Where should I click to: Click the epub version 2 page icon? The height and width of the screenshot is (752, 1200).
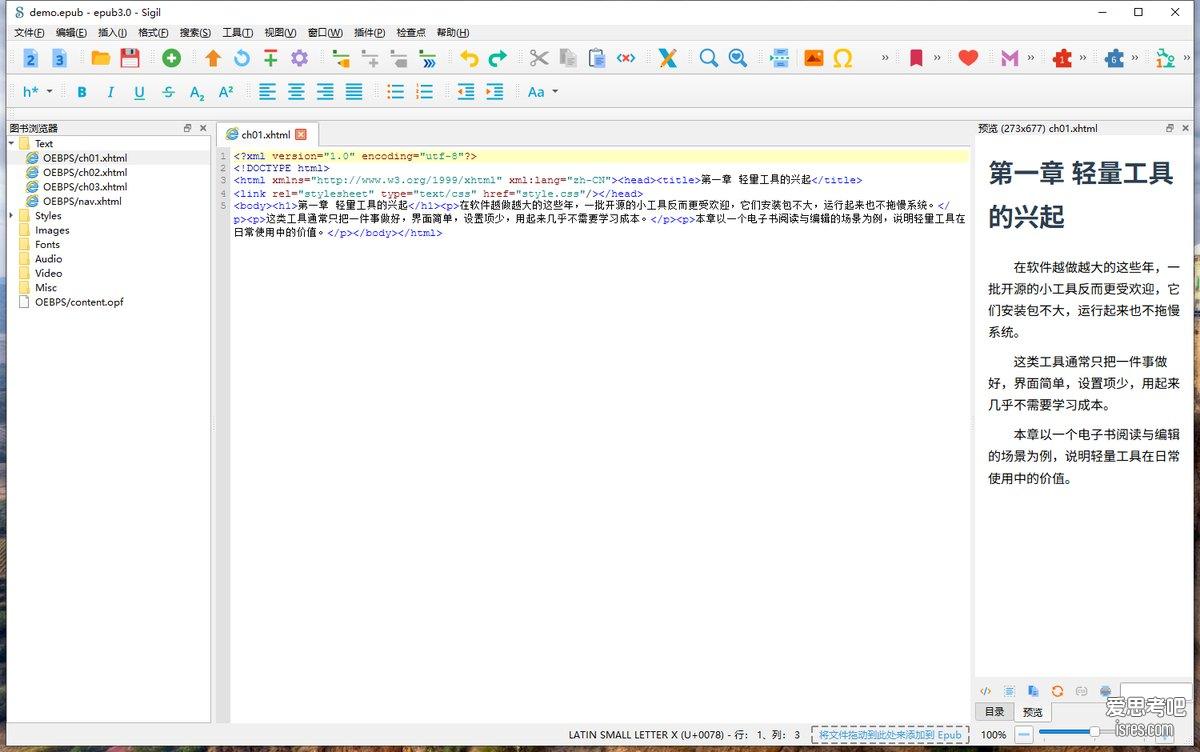[x=31, y=58]
